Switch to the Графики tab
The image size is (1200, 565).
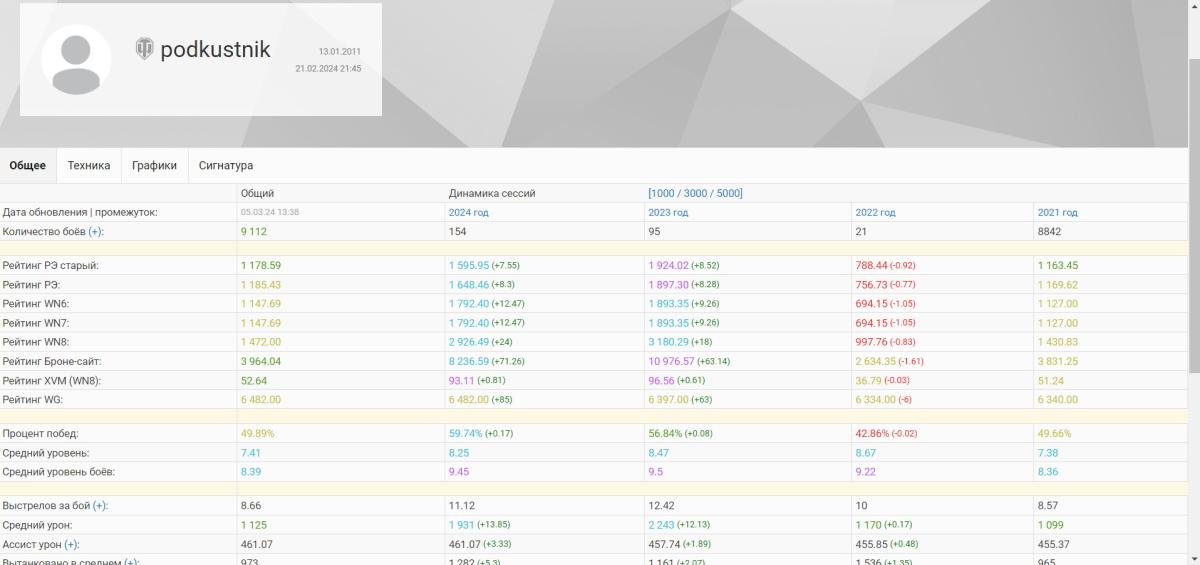154,165
